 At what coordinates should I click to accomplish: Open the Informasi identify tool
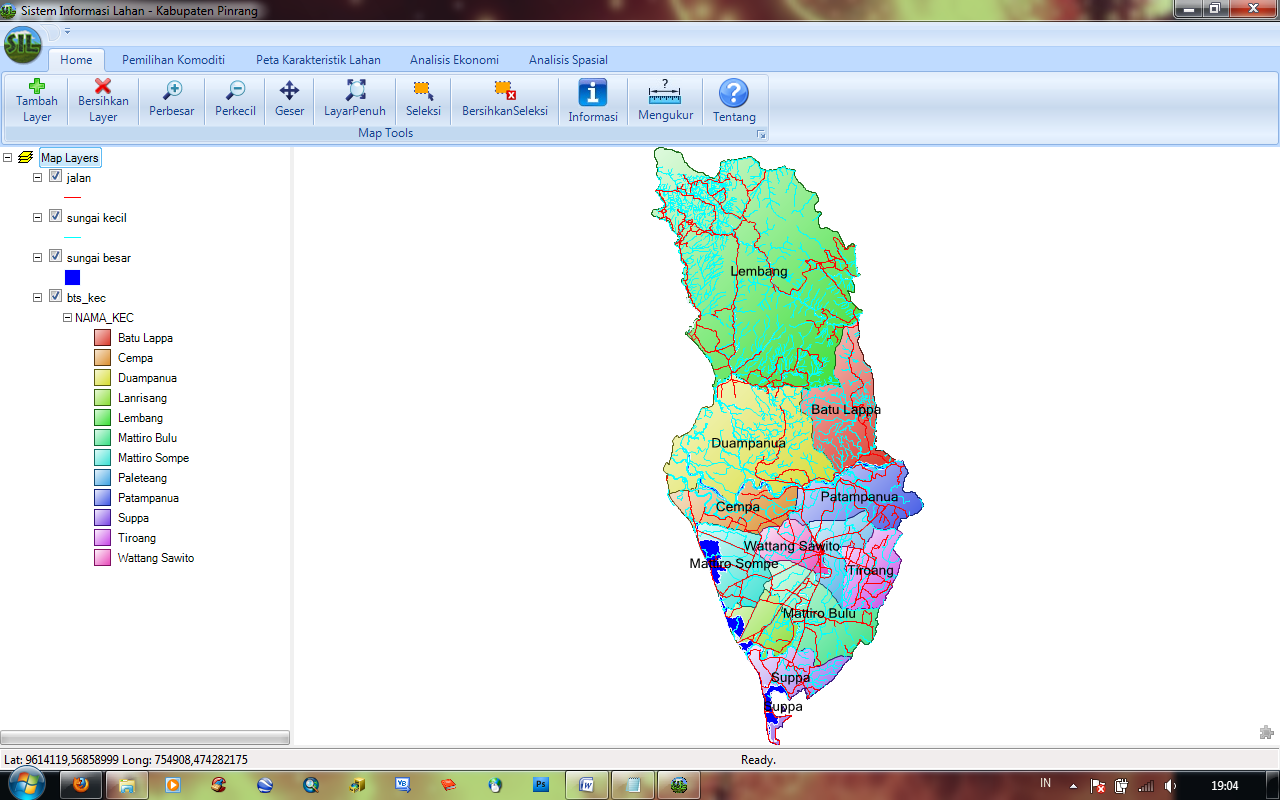592,100
